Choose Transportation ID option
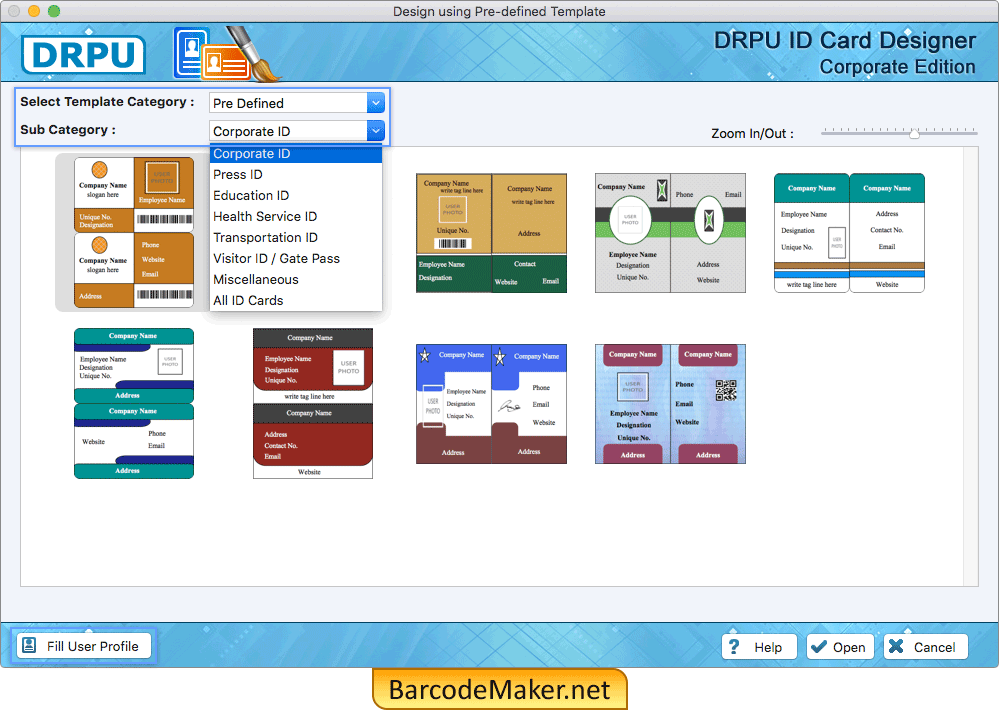Image resolution: width=1000 pixels, height=710 pixels. tap(296, 238)
